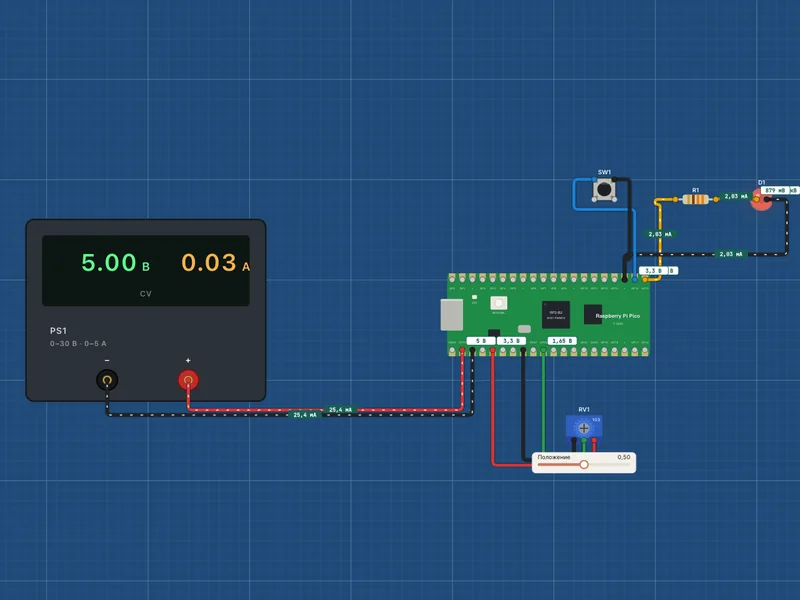Viewport: 800px width, 600px height.
Task: Click the USB connector on the Pico board
Action: pos(452,315)
